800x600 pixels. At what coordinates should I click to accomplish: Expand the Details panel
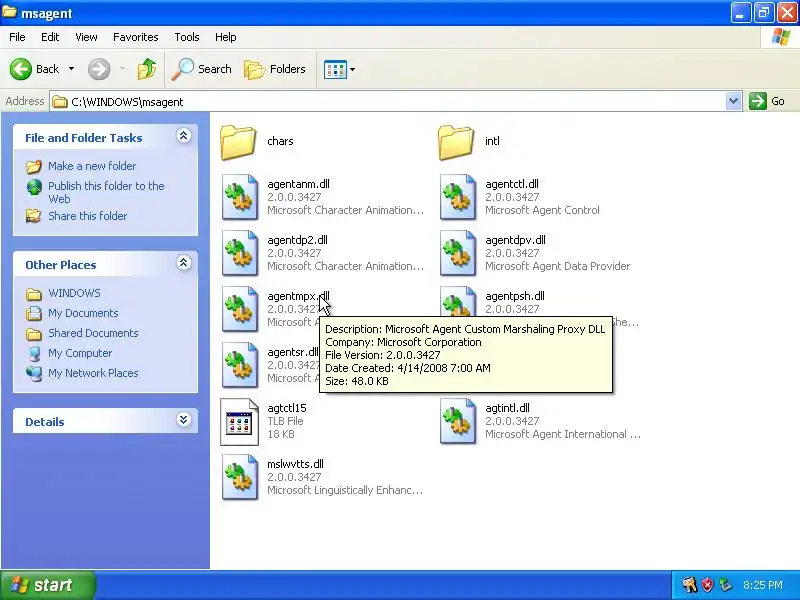point(184,419)
